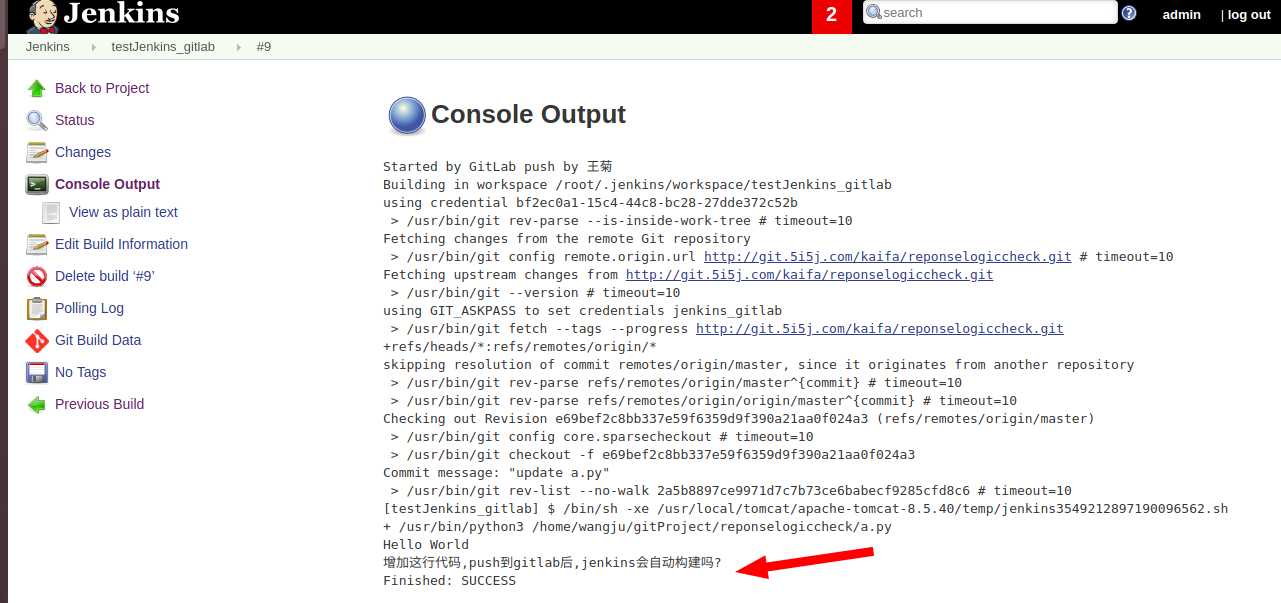Open the red notification badge showing 2
This screenshot has height=603, width=1281.
pos(831,16)
